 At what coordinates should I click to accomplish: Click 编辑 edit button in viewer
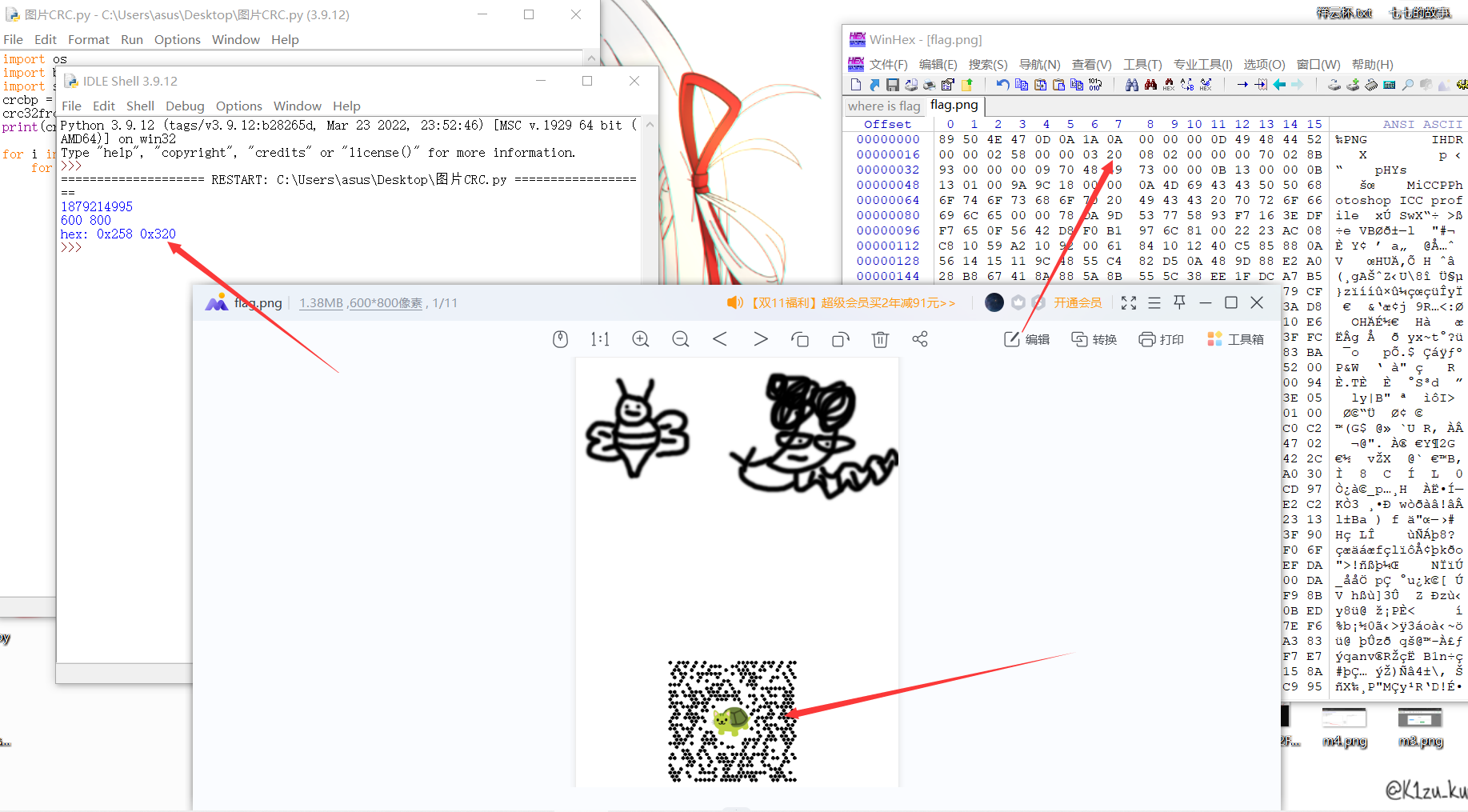[1026, 339]
